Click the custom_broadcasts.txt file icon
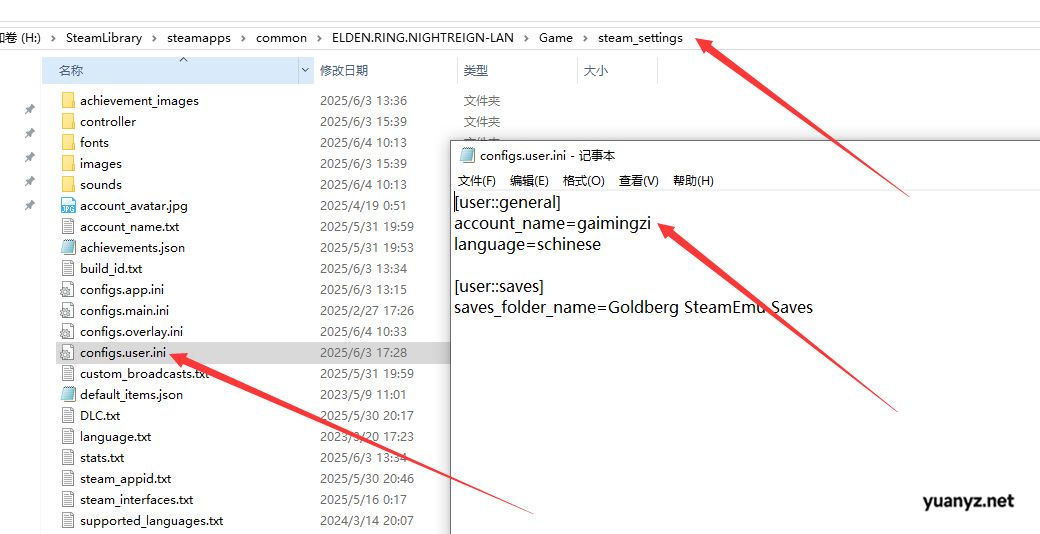The image size is (1040, 534). [x=68, y=373]
